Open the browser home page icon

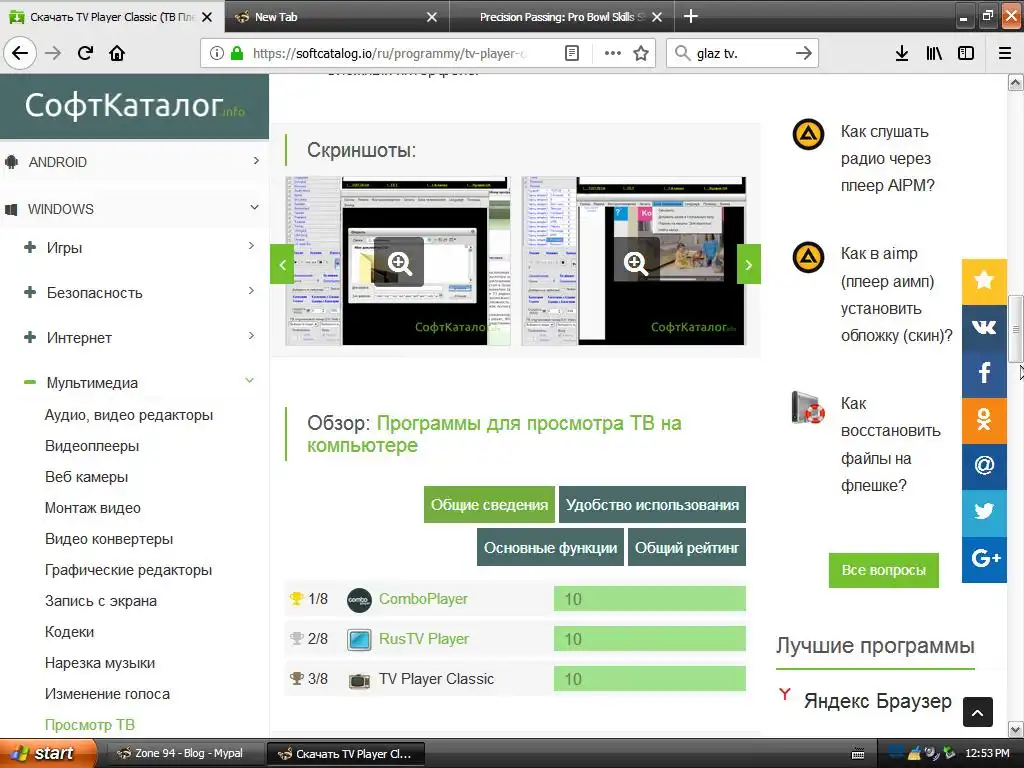coord(117,53)
